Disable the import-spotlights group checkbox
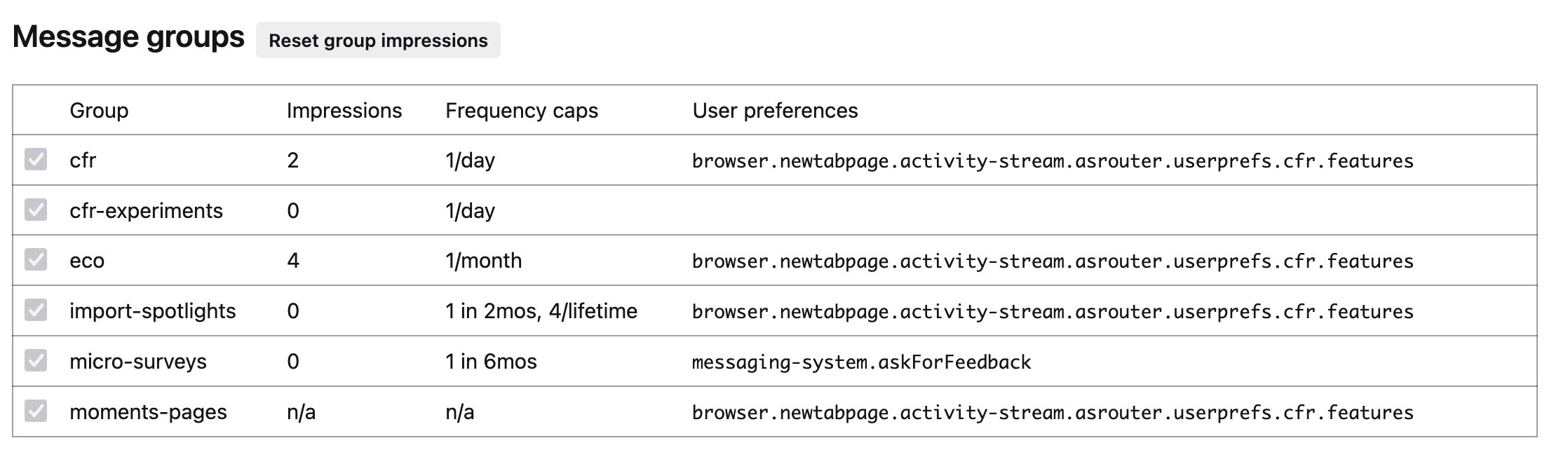 point(36,311)
